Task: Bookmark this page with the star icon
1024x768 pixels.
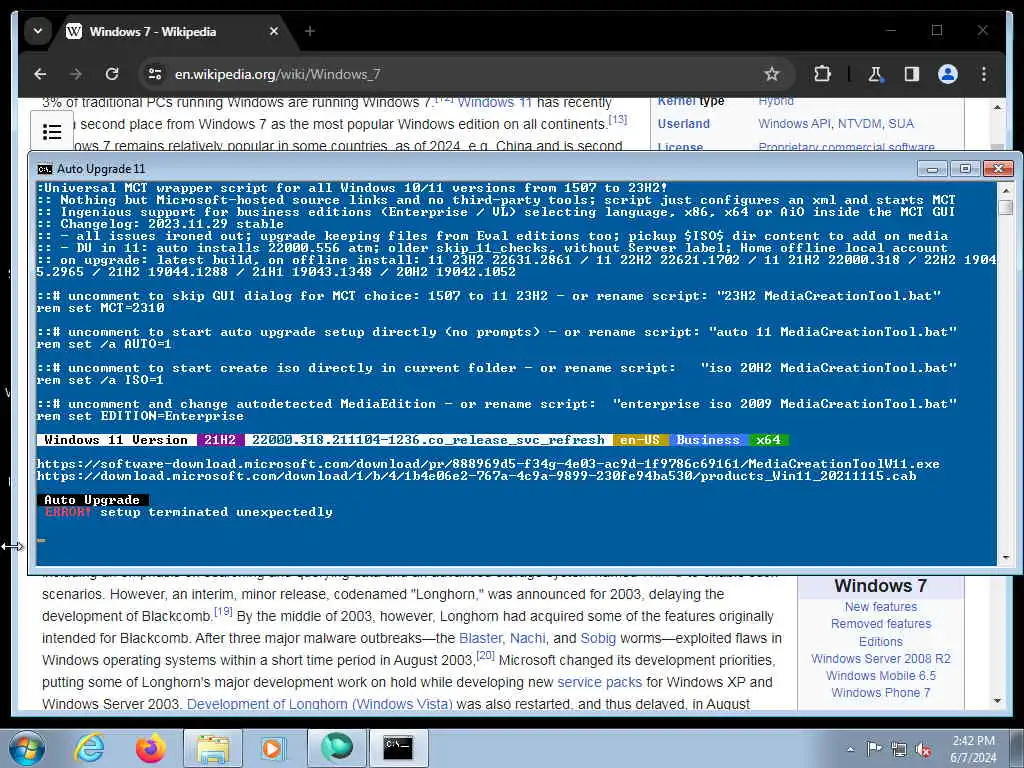Action: coord(772,74)
